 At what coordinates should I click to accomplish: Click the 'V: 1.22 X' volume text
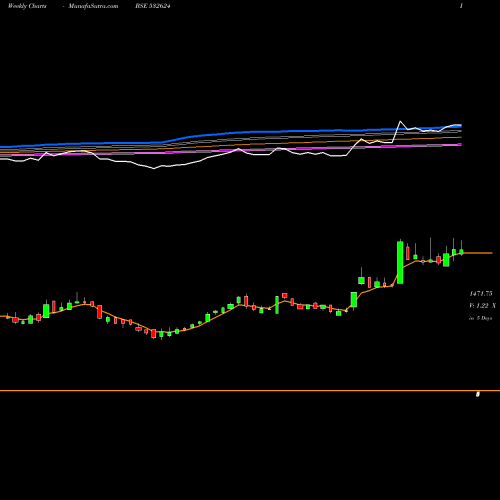[x=482, y=306]
